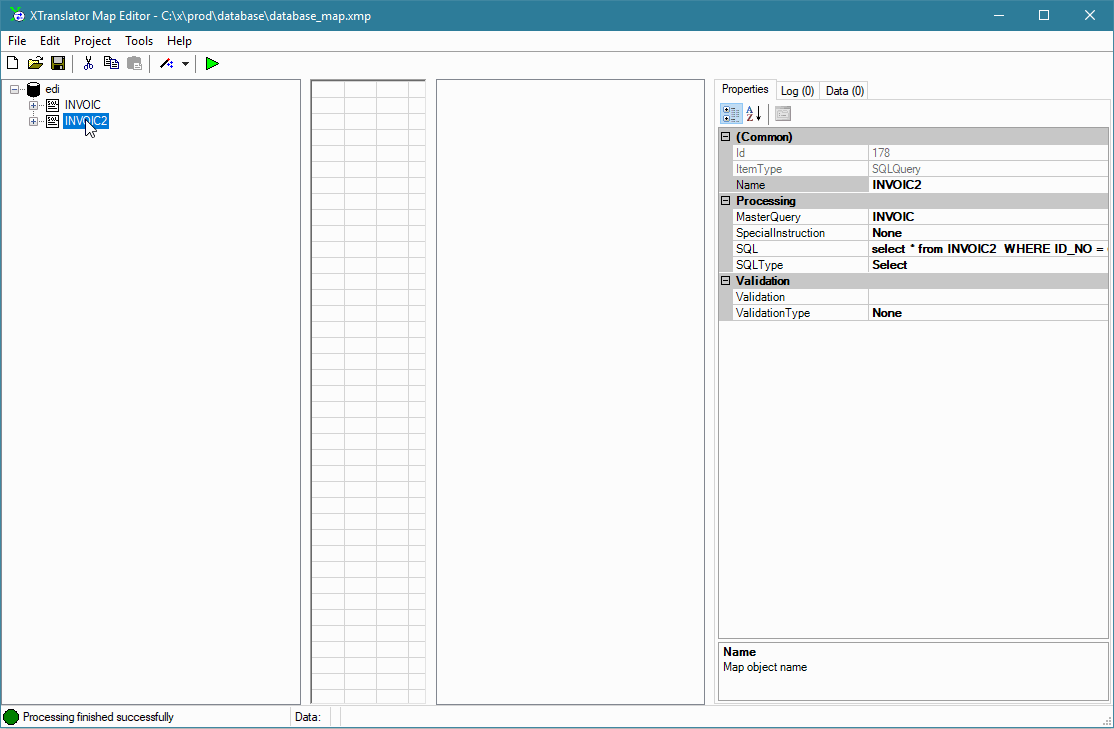Switch property grid to Categorized view

point(730,114)
